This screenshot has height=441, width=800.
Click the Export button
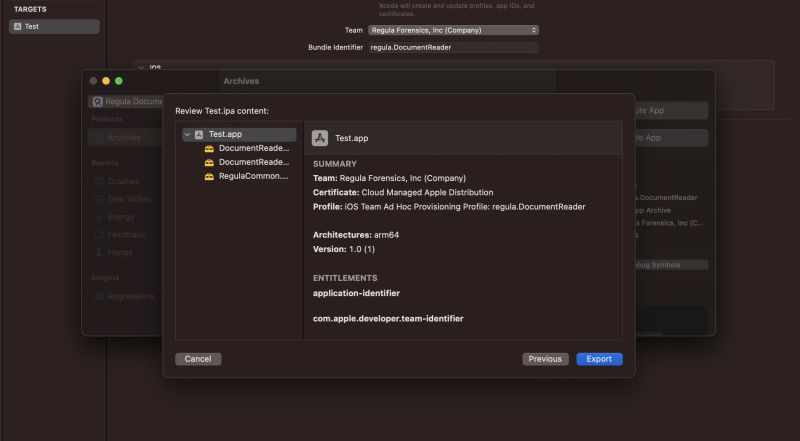click(599, 359)
